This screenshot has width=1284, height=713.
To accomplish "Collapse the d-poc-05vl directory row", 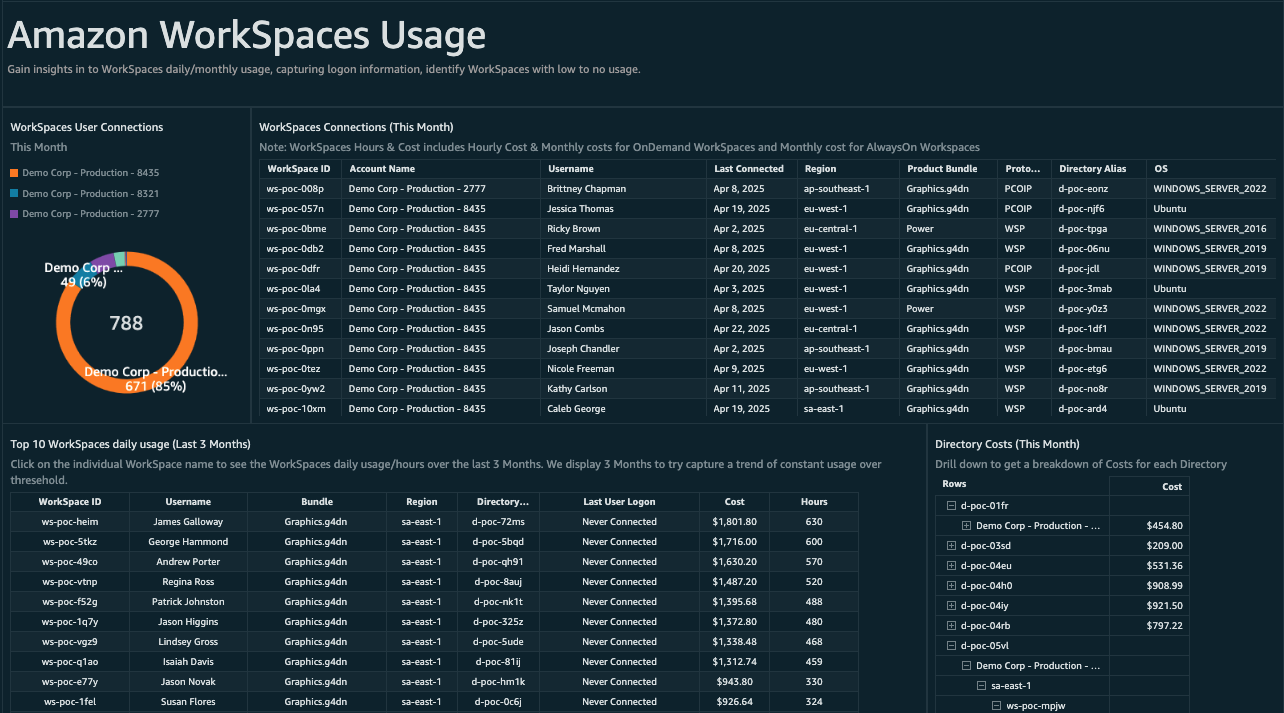I will 951,646.
